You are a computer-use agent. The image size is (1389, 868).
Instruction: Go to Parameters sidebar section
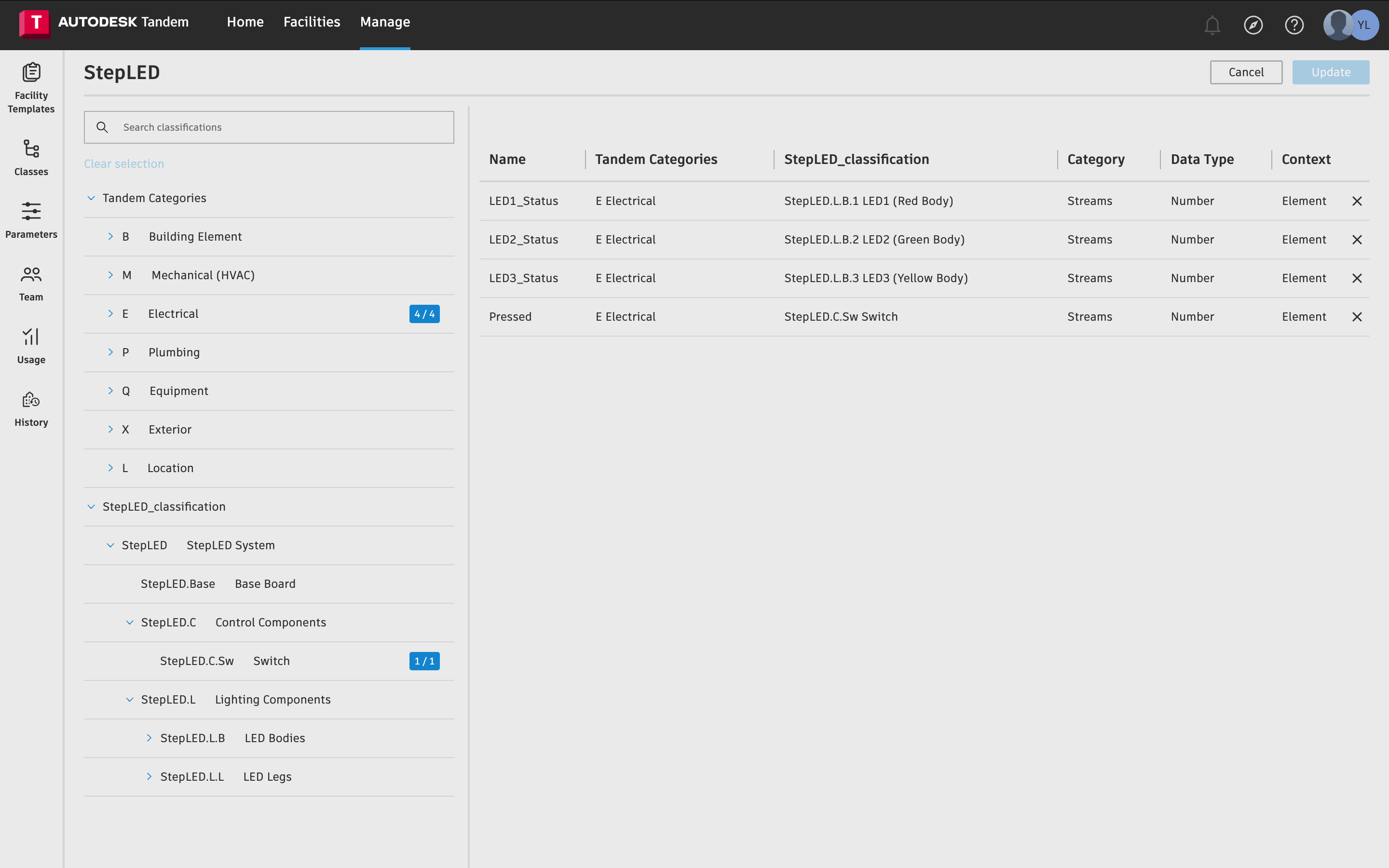click(31, 220)
